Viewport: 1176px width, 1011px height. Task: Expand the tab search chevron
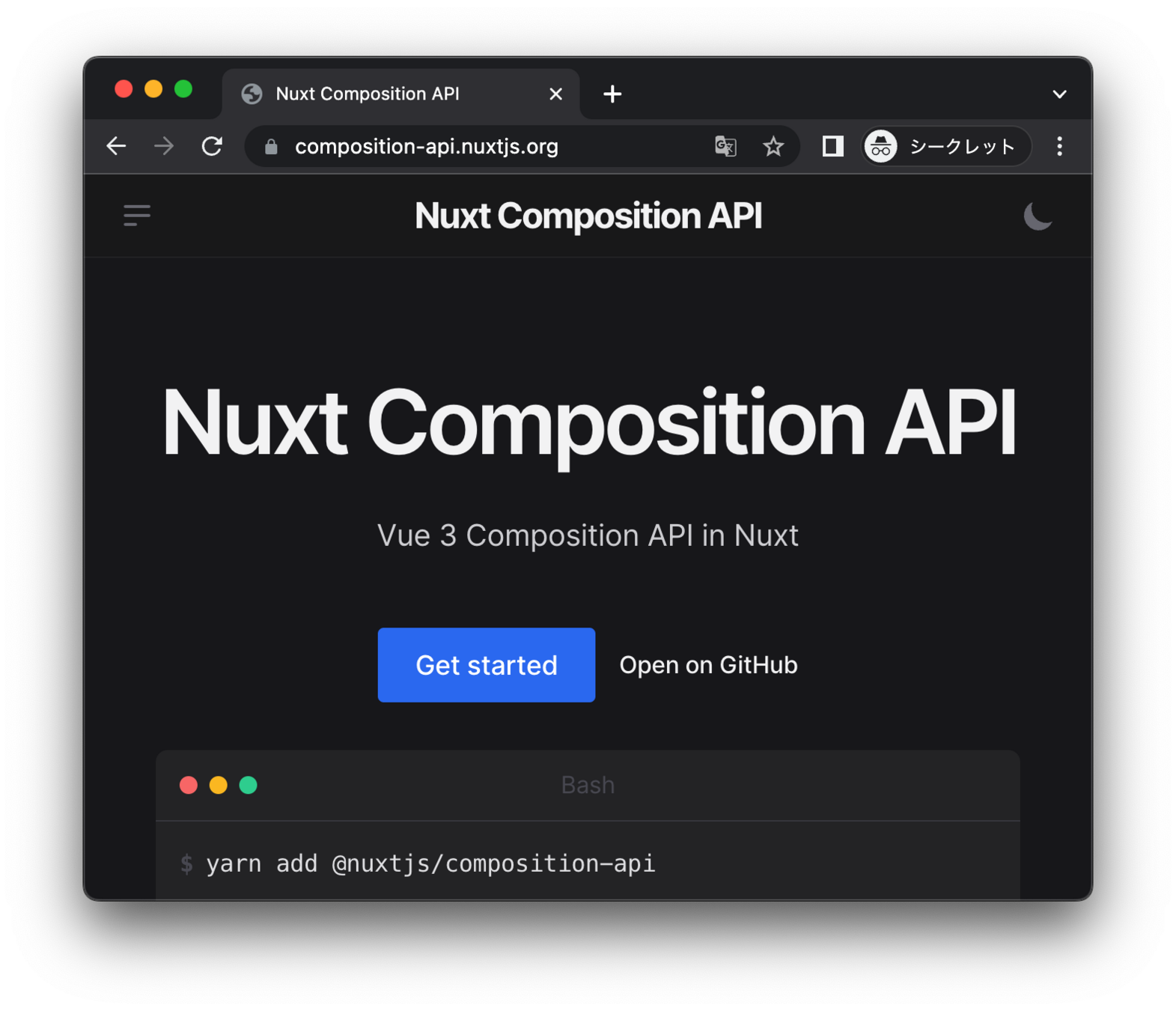click(1059, 94)
